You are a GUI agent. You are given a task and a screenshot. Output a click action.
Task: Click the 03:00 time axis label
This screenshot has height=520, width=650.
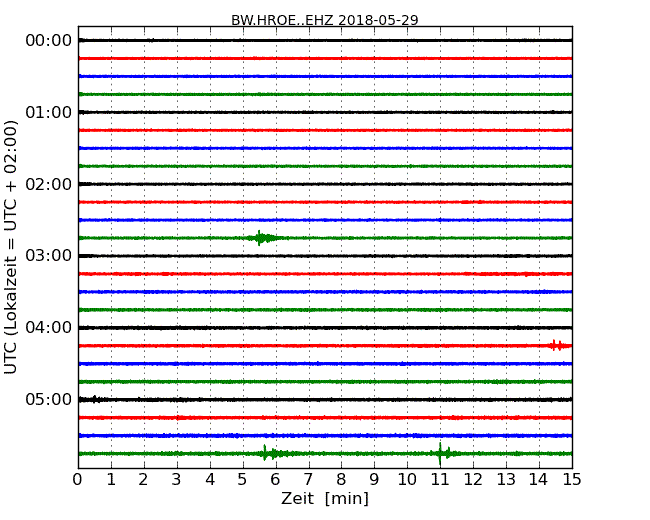(x=49, y=255)
